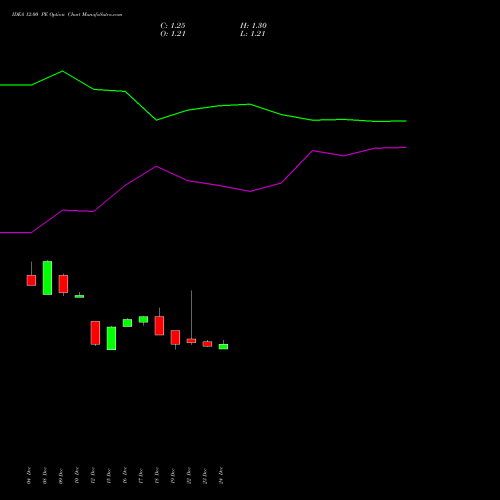Click the '19 Dec' date axis label
Viewport: 500px width, 500px height.
click(x=173, y=475)
